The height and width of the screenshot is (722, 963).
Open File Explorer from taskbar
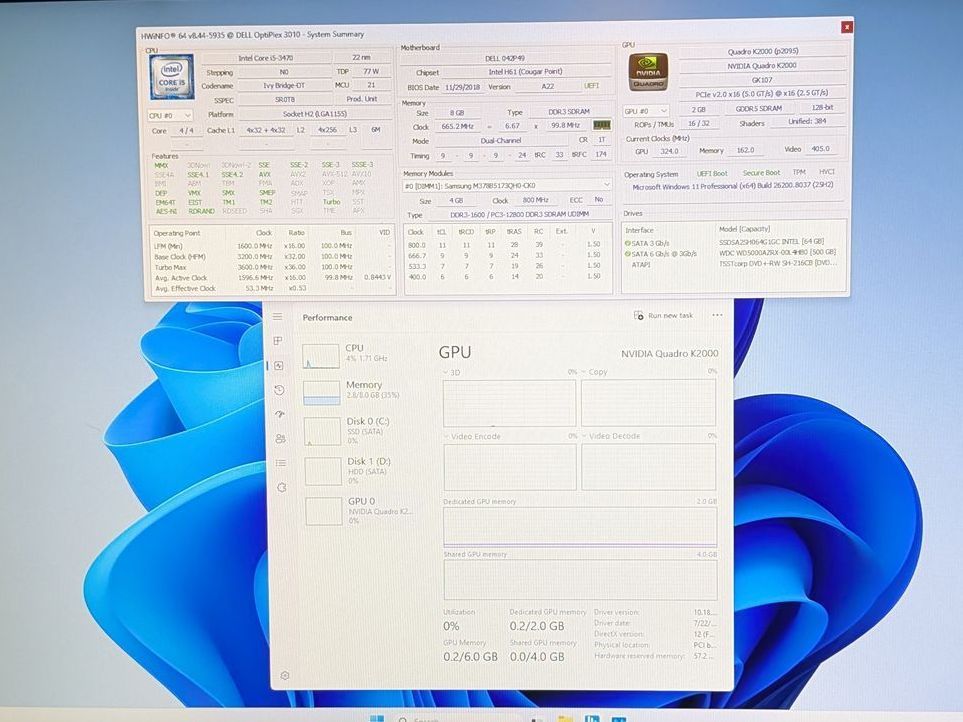pyautogui.click(x=565, y=718)
